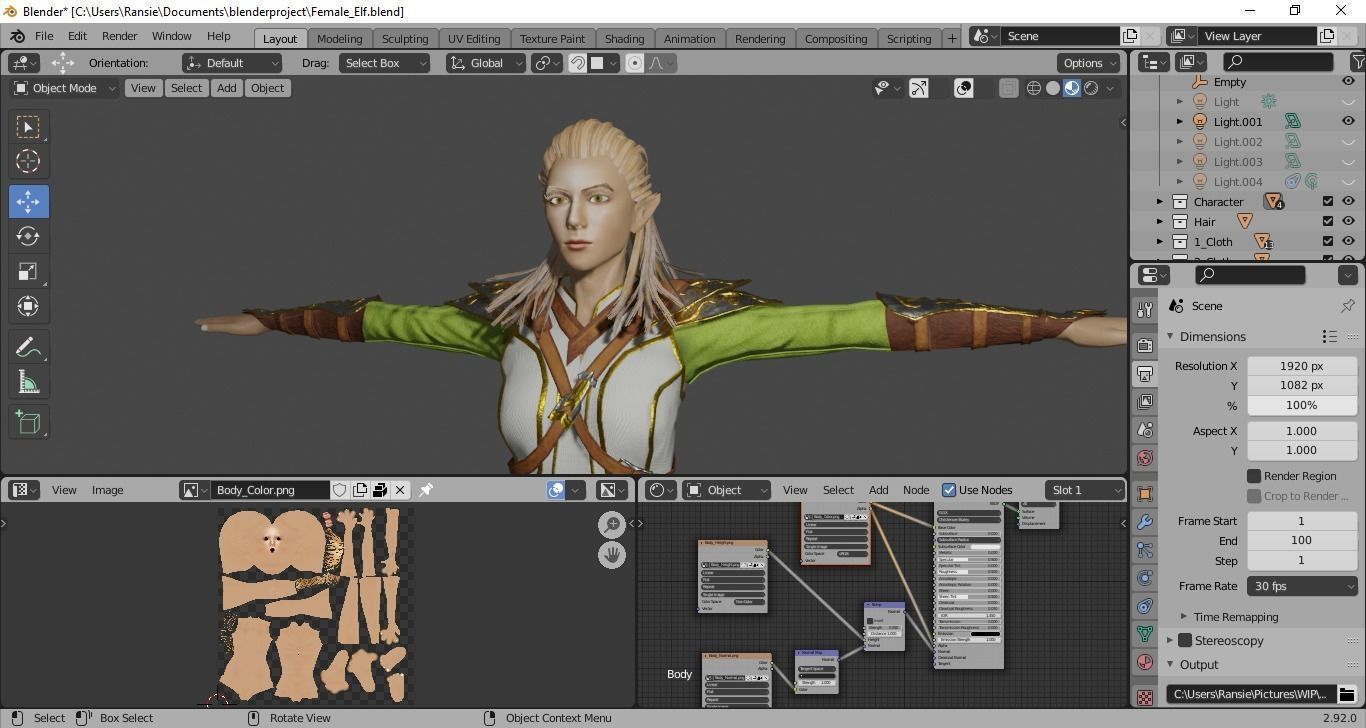Toggle proportional editing in the viewport header

(x=634, y=63)
